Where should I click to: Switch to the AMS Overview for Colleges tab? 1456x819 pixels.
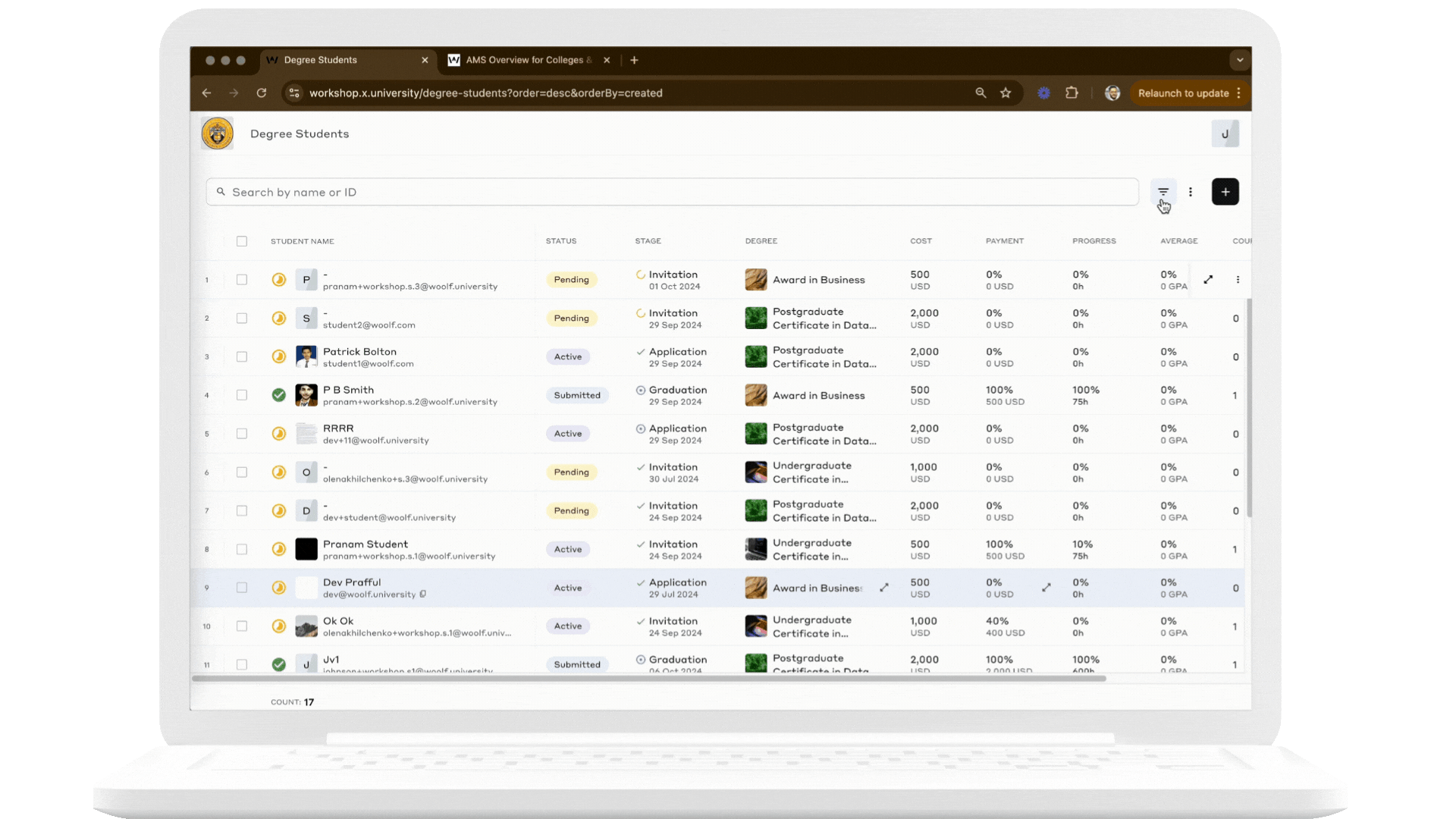523,60
